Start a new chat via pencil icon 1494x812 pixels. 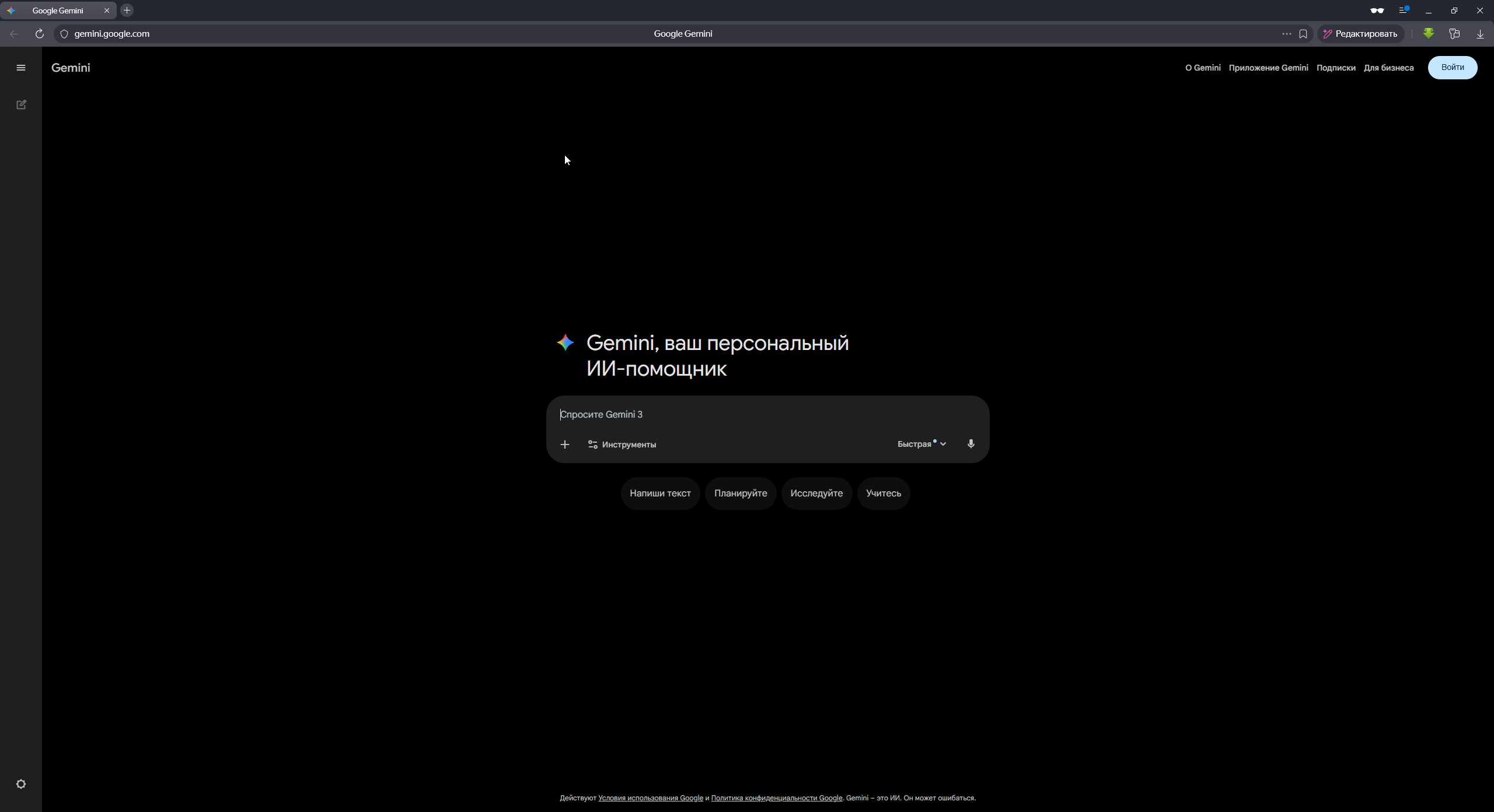(21, 105)
